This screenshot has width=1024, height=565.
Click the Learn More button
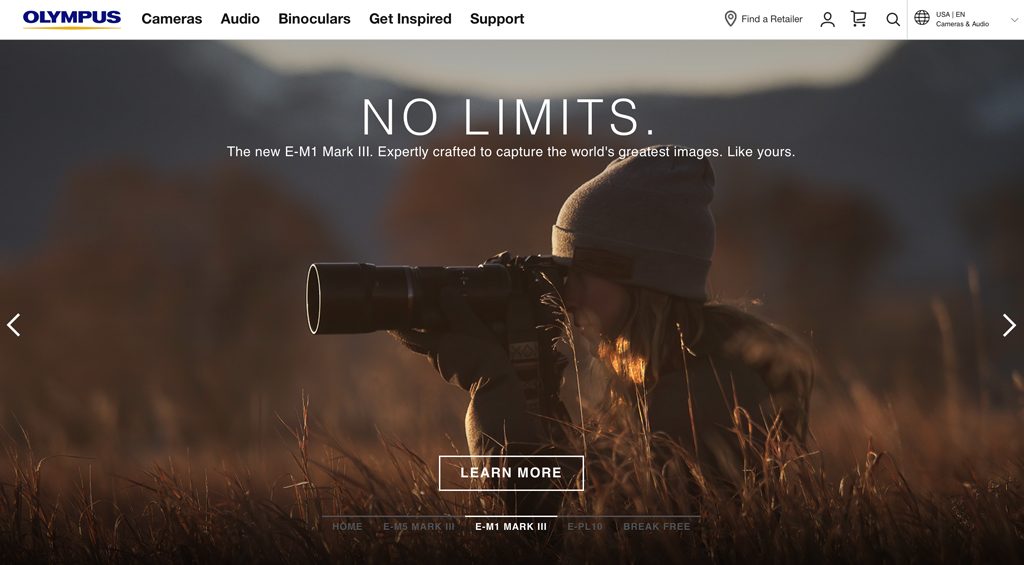(511, 473)
